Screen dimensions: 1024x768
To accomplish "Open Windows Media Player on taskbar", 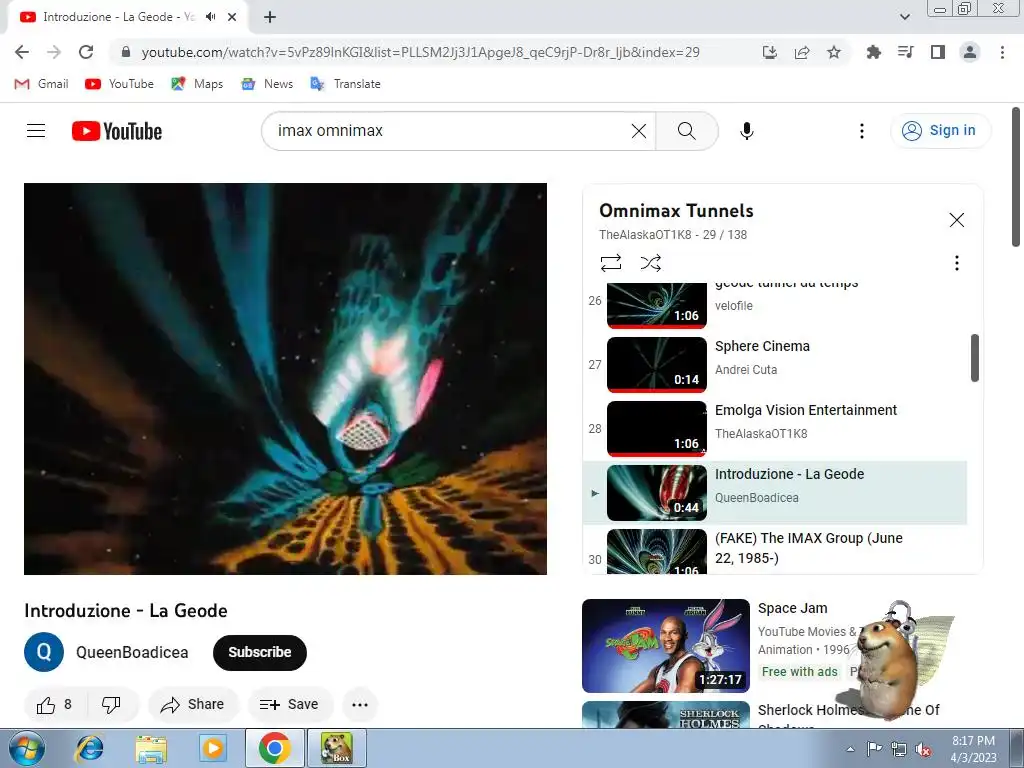I will [x=213, y=748].
